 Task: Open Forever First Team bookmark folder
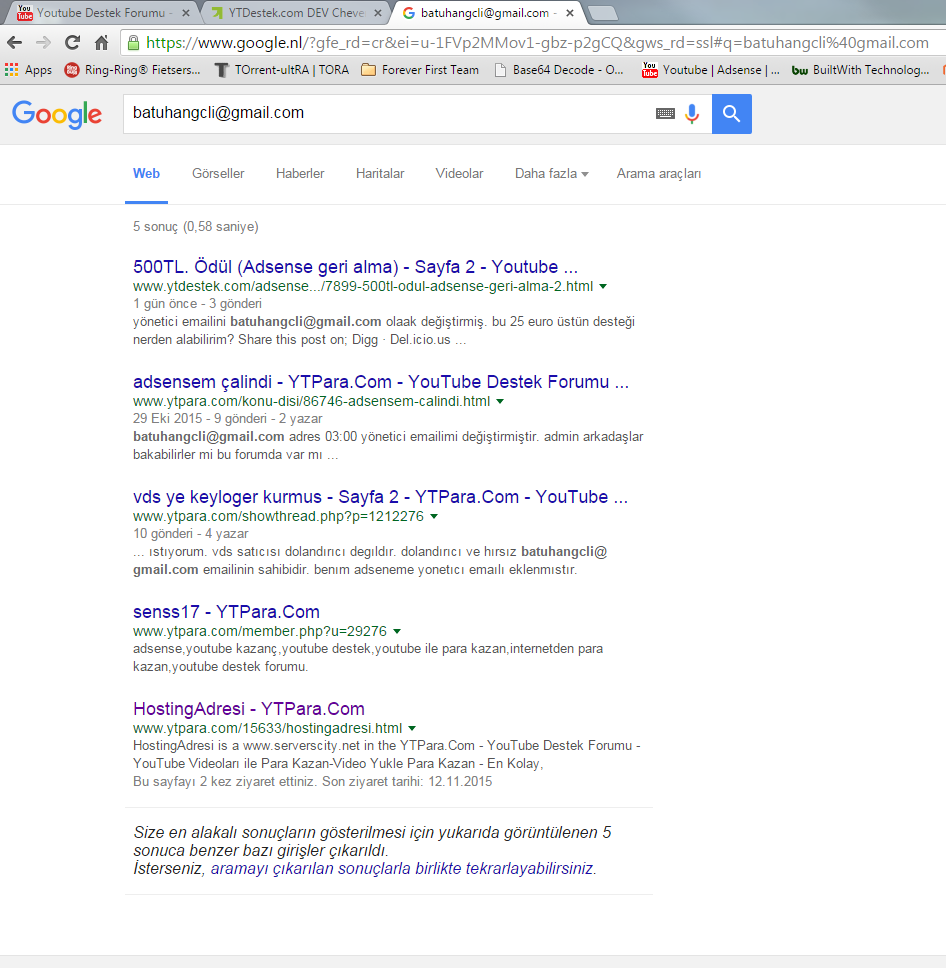pos(420,70)
